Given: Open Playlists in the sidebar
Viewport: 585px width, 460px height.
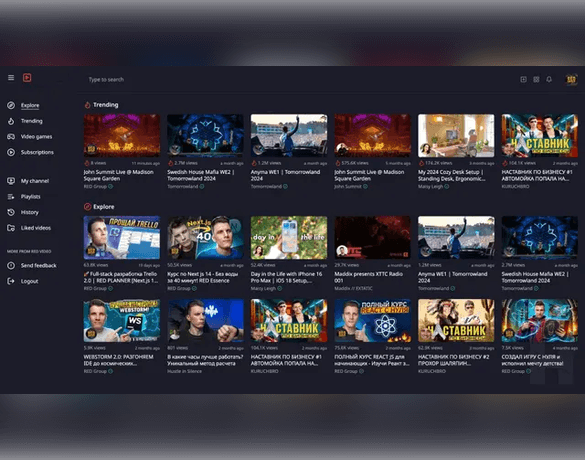Looking at the screenshot, I should pyautogui.click(x=31, y=197).
